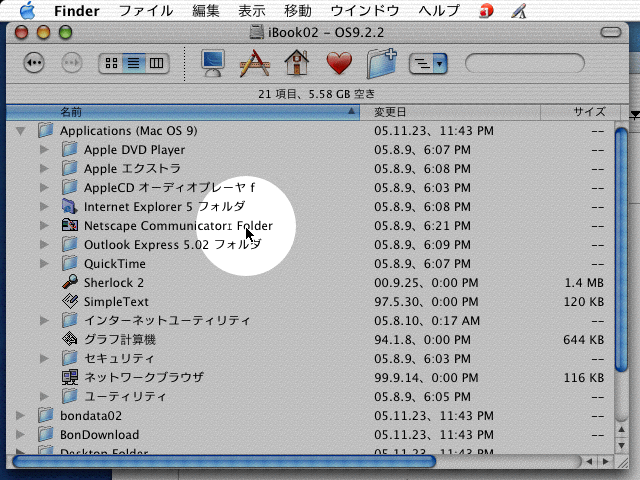The width and height of the screenshot is (640, 480).
Task: Select Applications (Mac OS 9) folder icon
Action: 46,130
